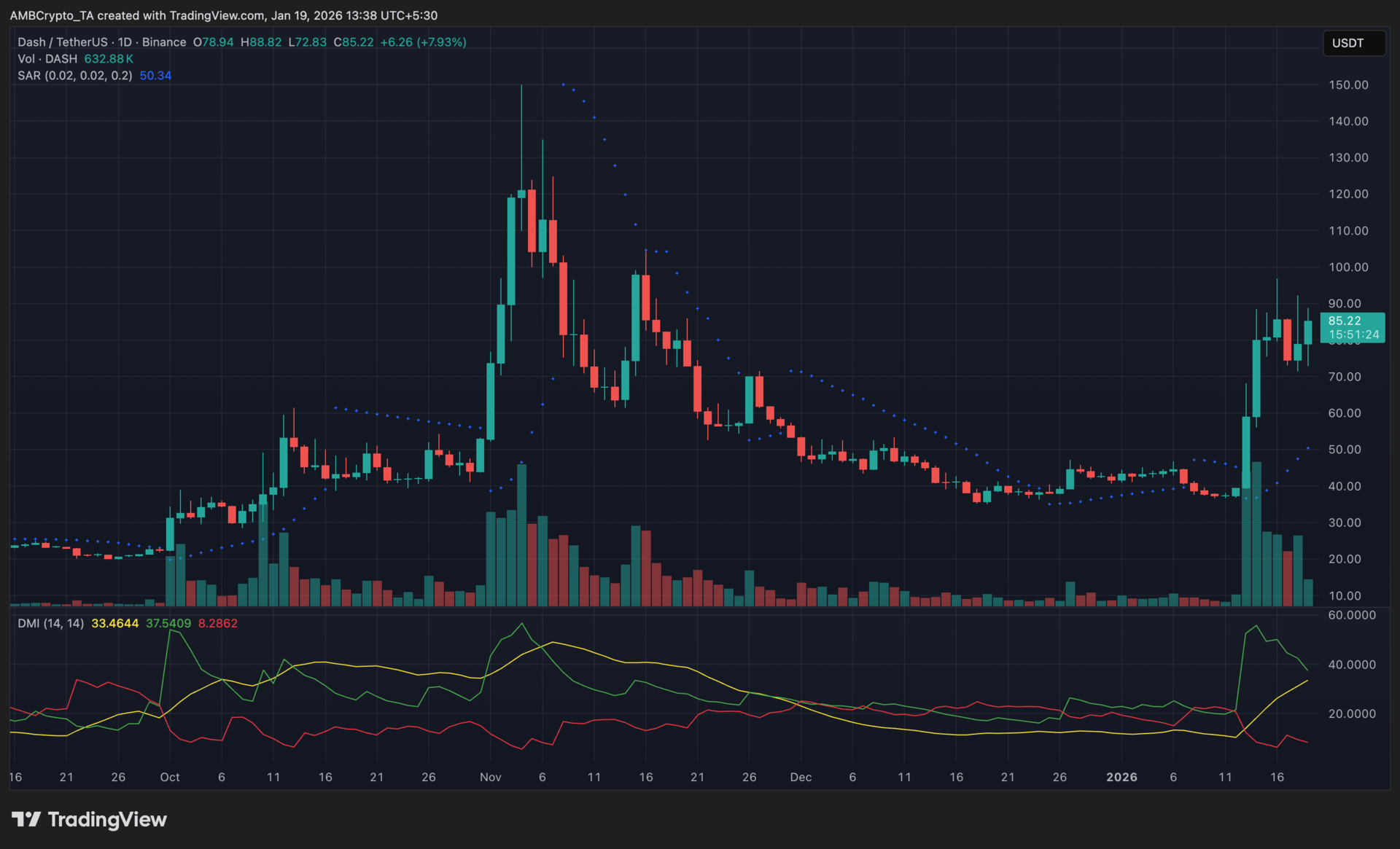
Task: Click the yellow ADX value 33.4644
Action: pyautogui.click(x=114, y=623)
